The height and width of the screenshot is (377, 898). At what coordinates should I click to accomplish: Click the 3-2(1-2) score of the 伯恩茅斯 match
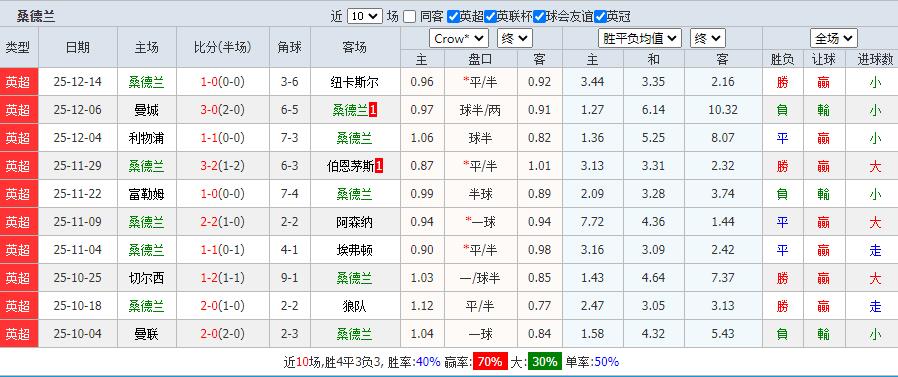tap(222, 166)
